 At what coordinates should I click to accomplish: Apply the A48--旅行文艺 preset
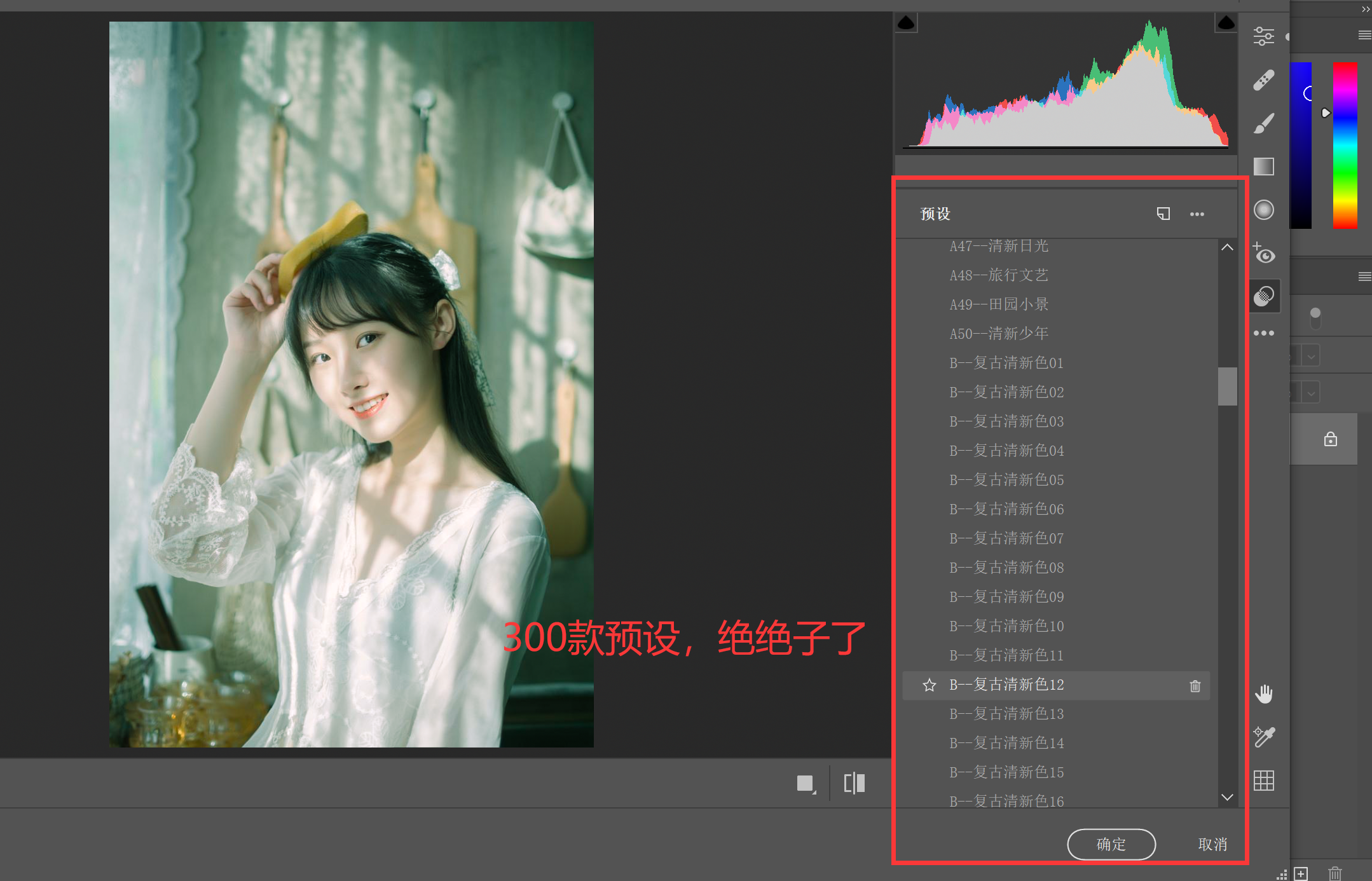(x=998, y=275)
